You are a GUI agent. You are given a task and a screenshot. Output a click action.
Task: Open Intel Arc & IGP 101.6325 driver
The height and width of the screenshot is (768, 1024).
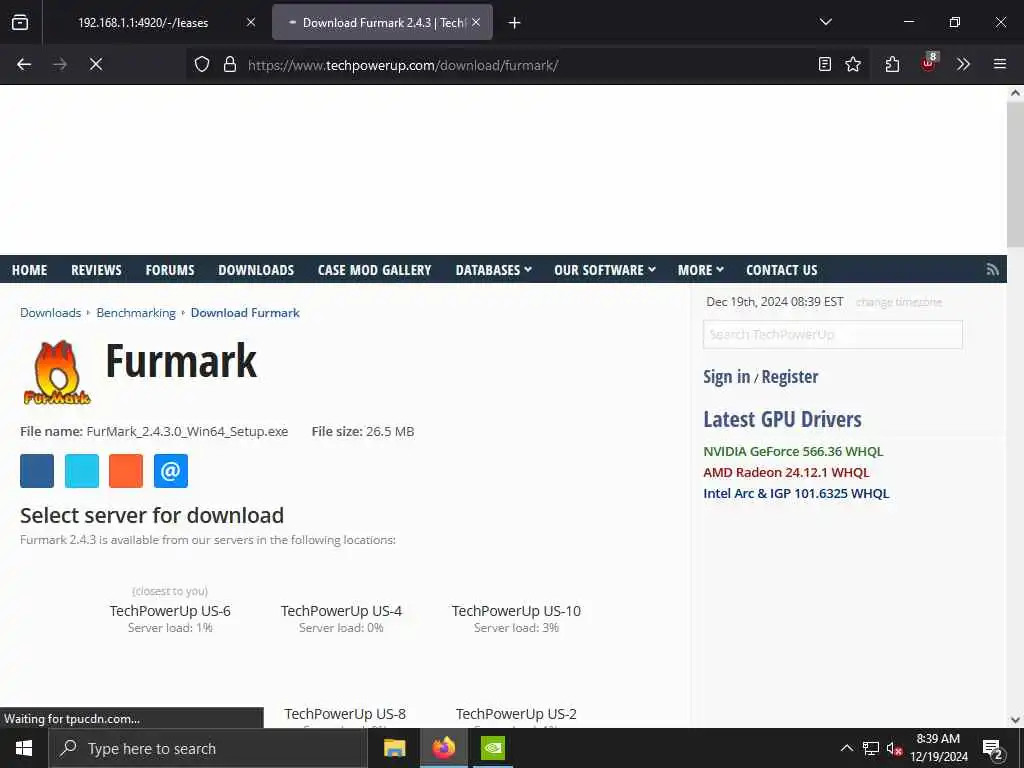[x=796, y=493]
